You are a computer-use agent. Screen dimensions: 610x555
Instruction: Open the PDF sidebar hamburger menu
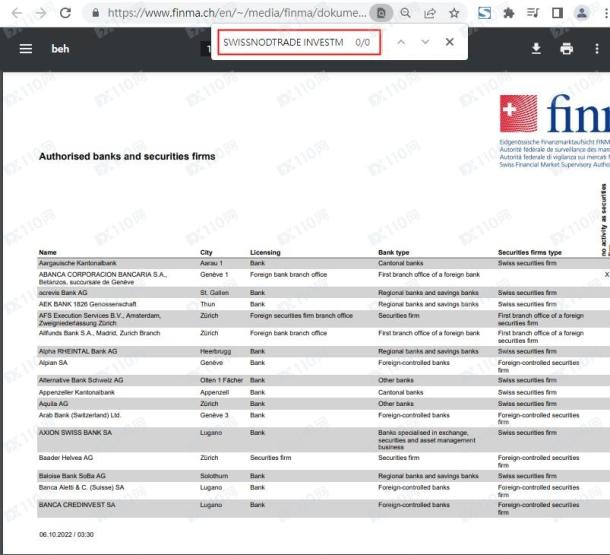[x=26, y=49]
